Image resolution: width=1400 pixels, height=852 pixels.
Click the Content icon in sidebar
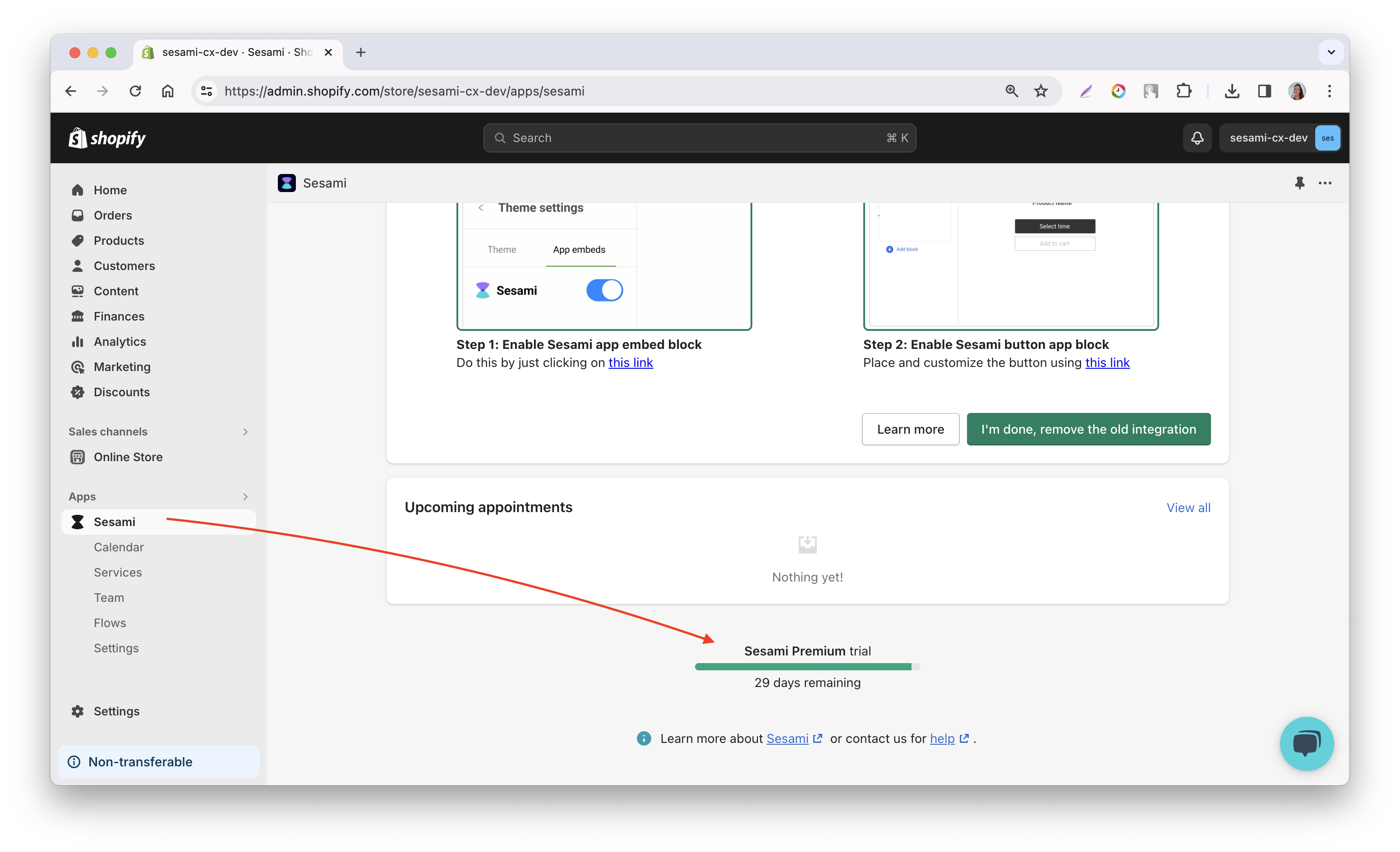[x=78, y=291]
